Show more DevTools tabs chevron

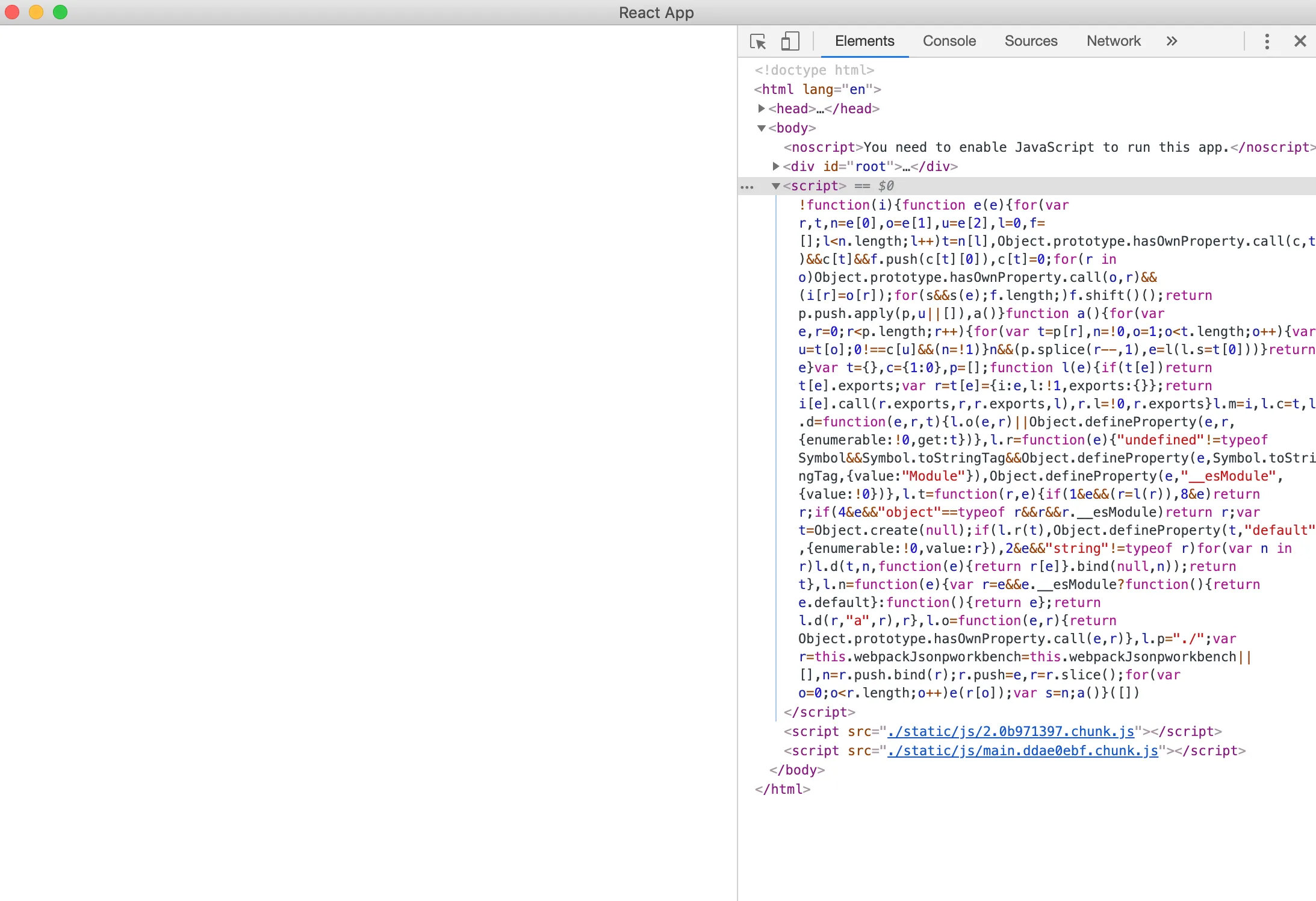coord(1171,42)
